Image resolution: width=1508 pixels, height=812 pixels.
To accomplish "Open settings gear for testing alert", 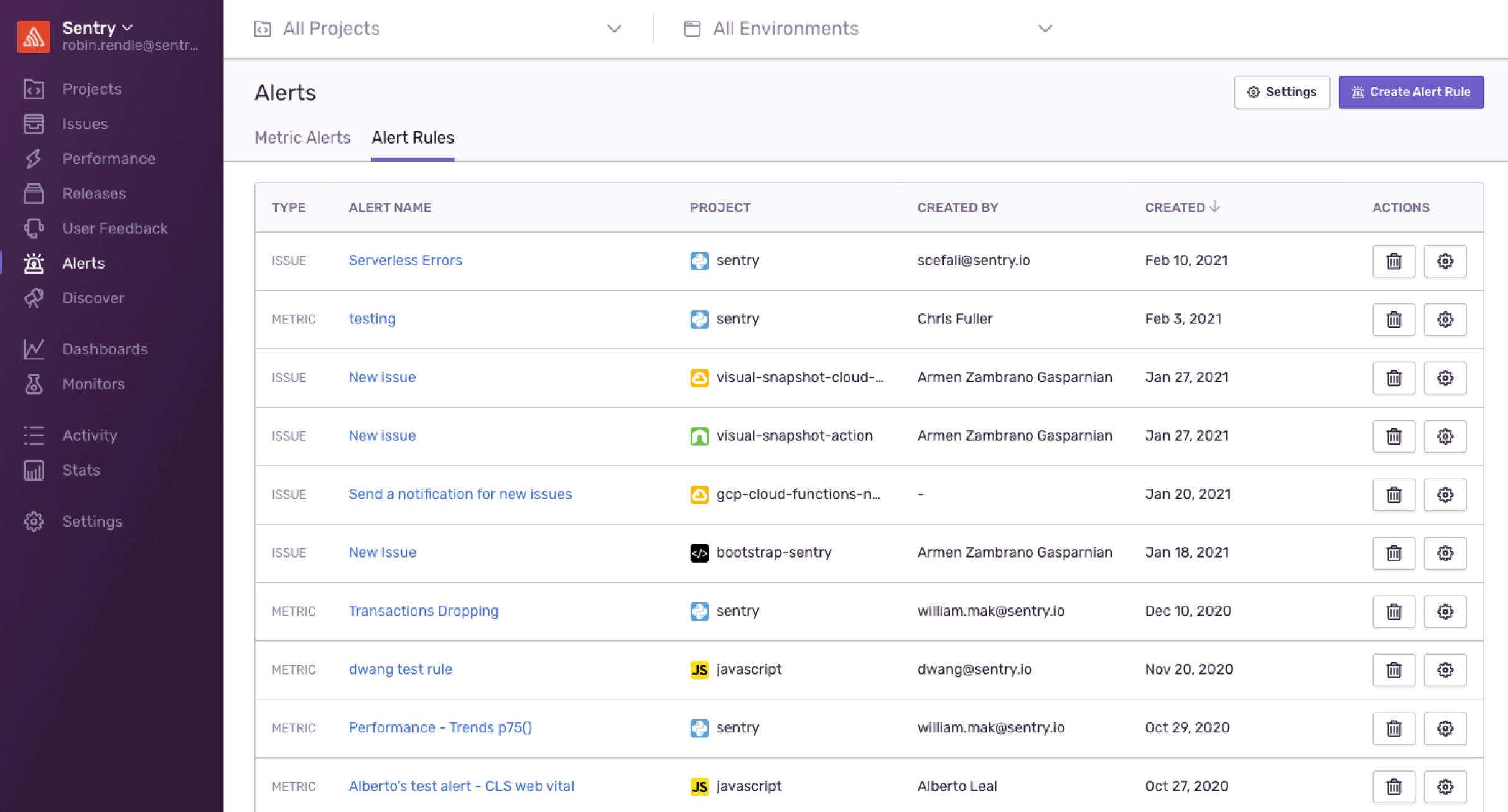I will (1445, 320).
